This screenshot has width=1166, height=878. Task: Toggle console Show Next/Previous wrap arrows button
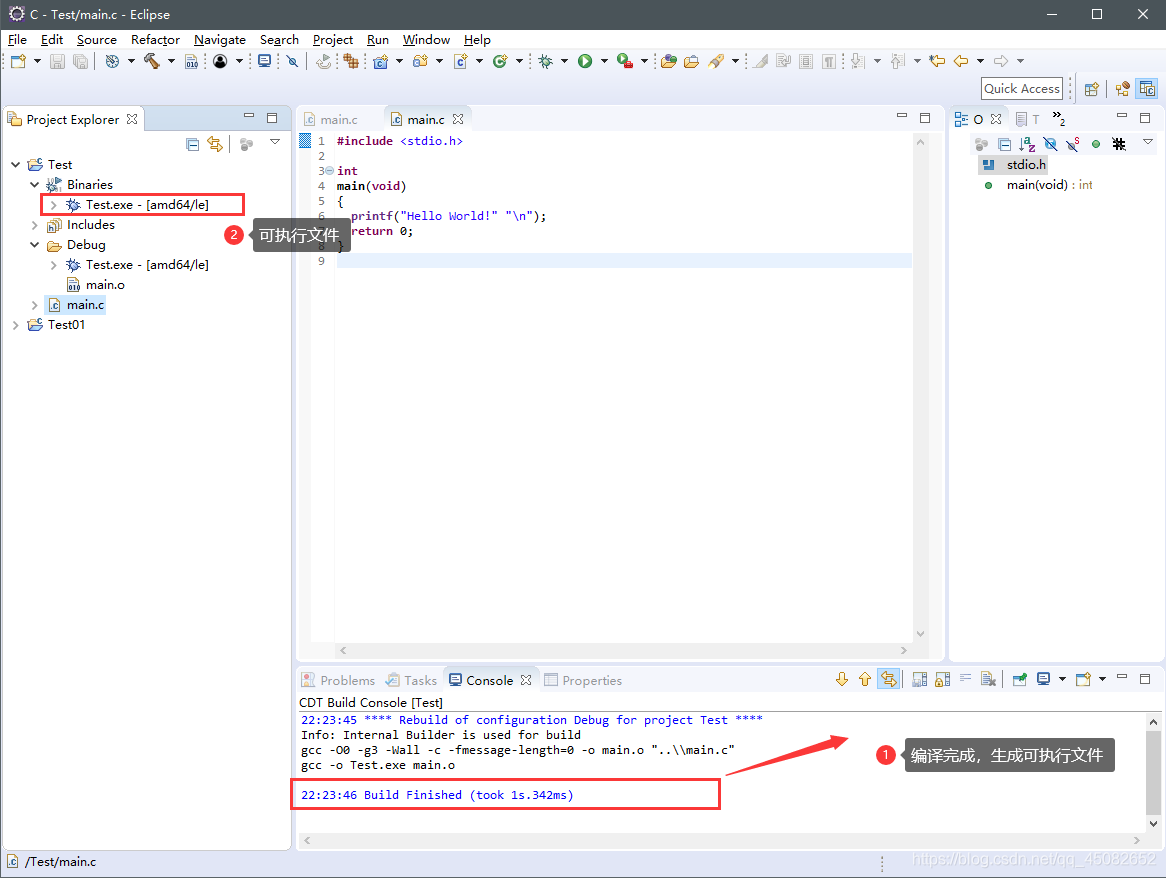click(x=889, y=680)
